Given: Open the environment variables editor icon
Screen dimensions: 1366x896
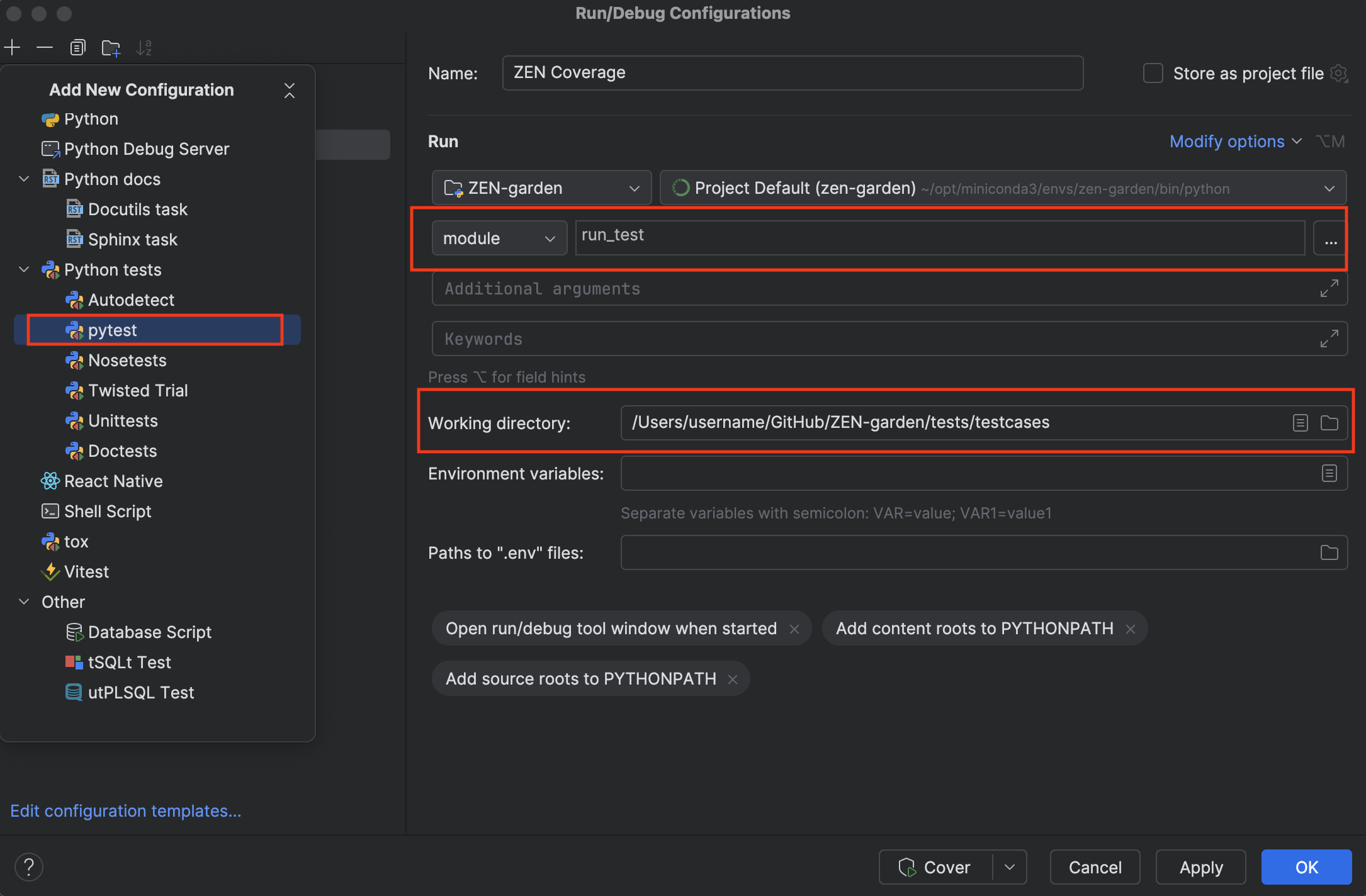Looking at the screenshot, I should [1329, 473].
